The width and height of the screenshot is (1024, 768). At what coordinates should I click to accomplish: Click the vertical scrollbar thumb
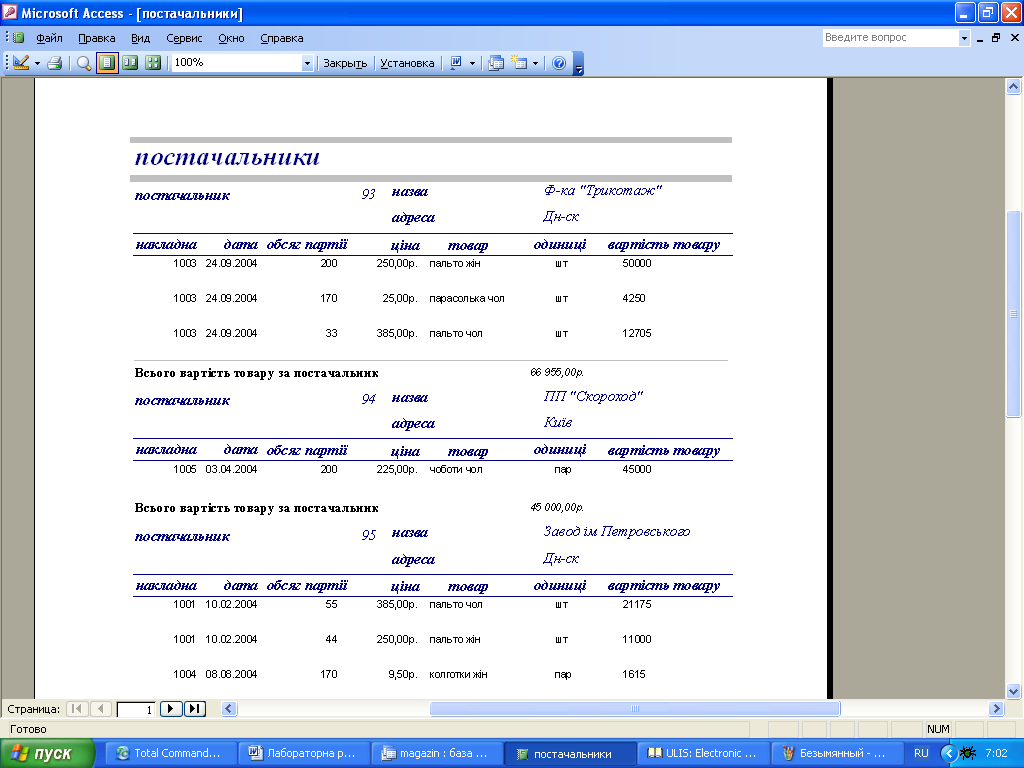pyautogui.click(x=1014, y=314)
